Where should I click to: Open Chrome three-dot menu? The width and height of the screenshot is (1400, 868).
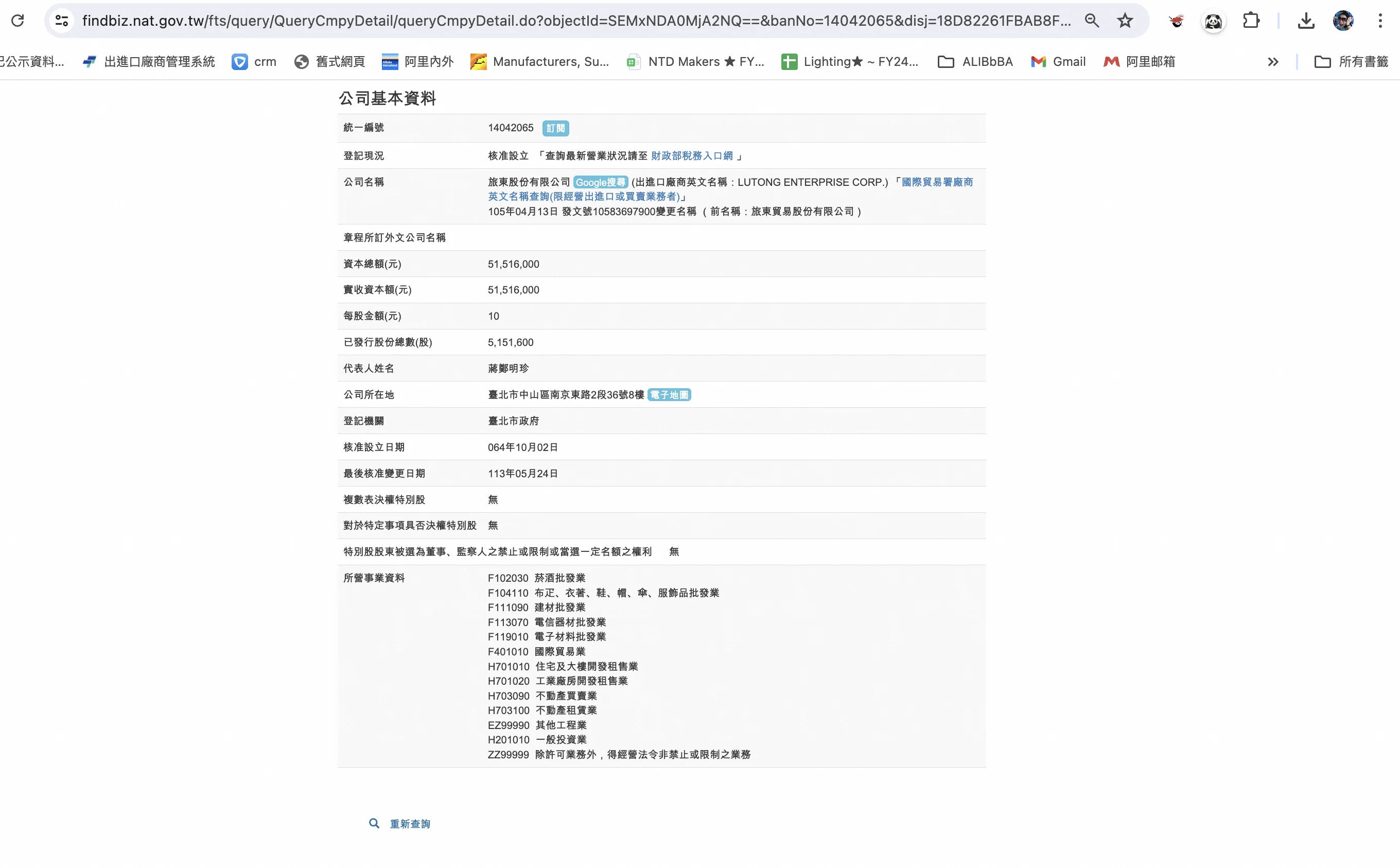pos(1380,21)
